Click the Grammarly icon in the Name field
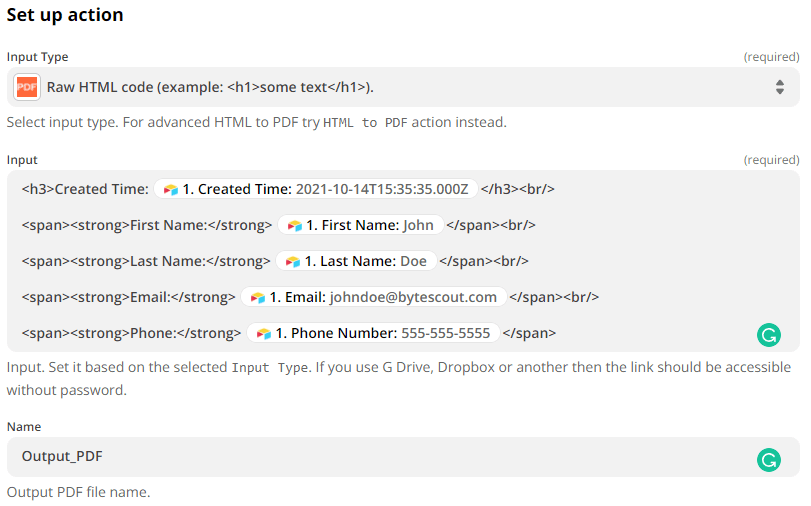The height and width of the screenshot is (506, 811). pyautogui.click(x=769, y=459)
